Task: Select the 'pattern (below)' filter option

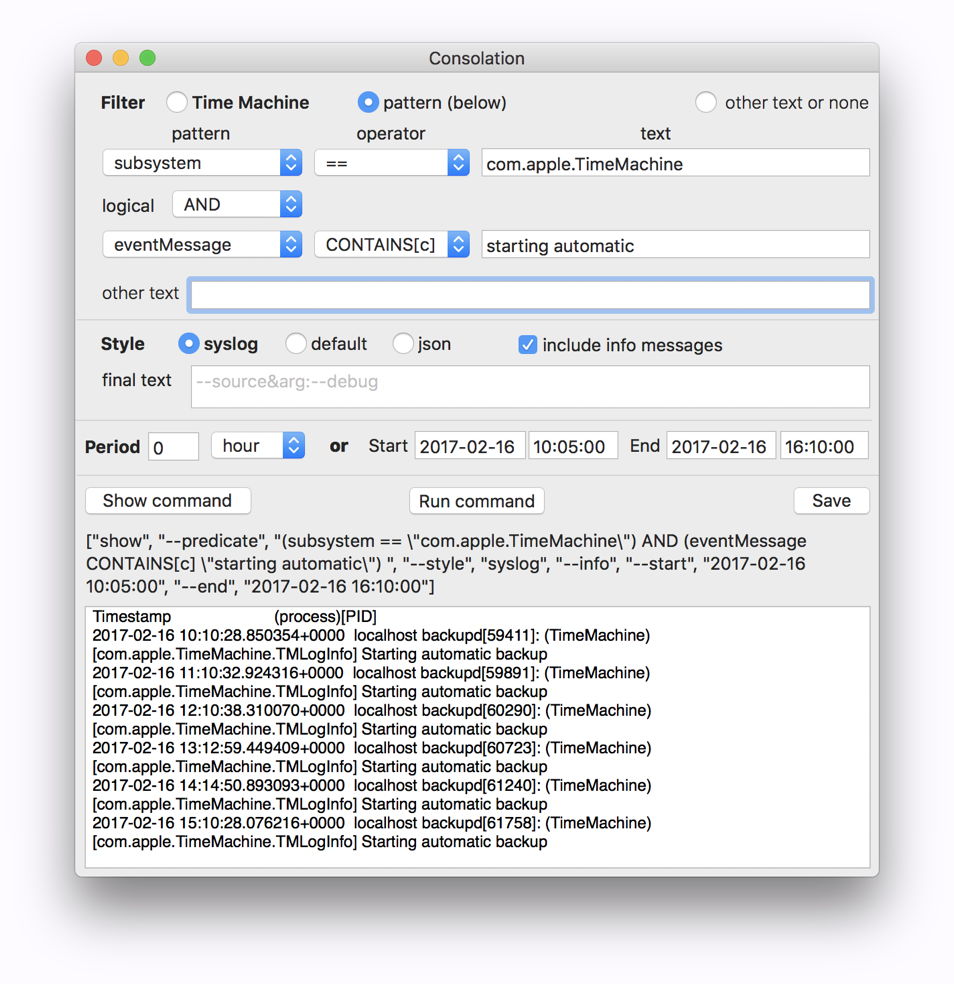Action: (368, 102)
